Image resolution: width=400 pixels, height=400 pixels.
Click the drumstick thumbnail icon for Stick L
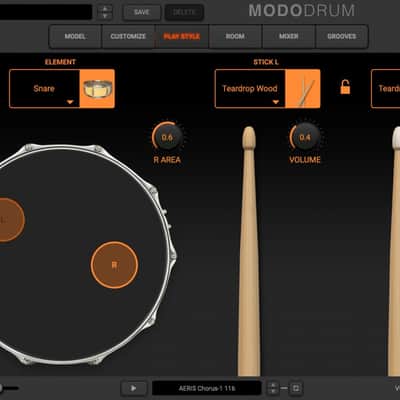point(303,89)
